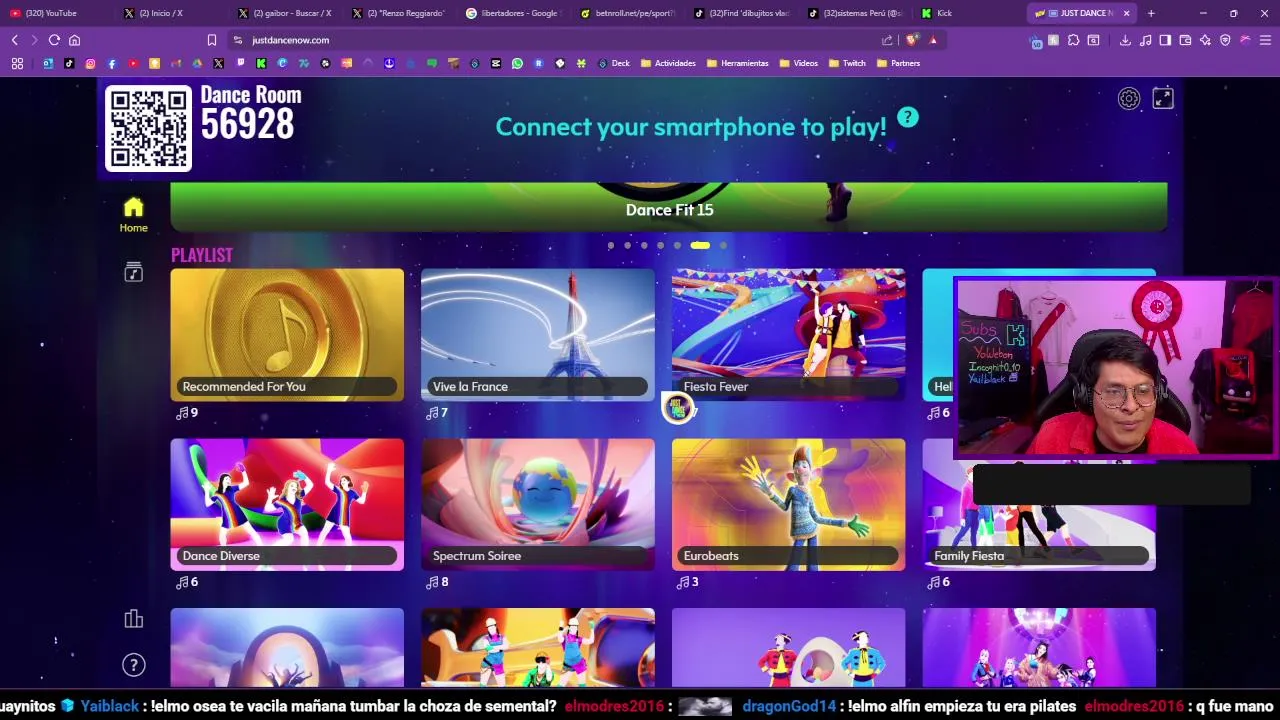Open the Instagram bookmark
This screenshot has height=720, width=1280.
(x=90, y=63)
